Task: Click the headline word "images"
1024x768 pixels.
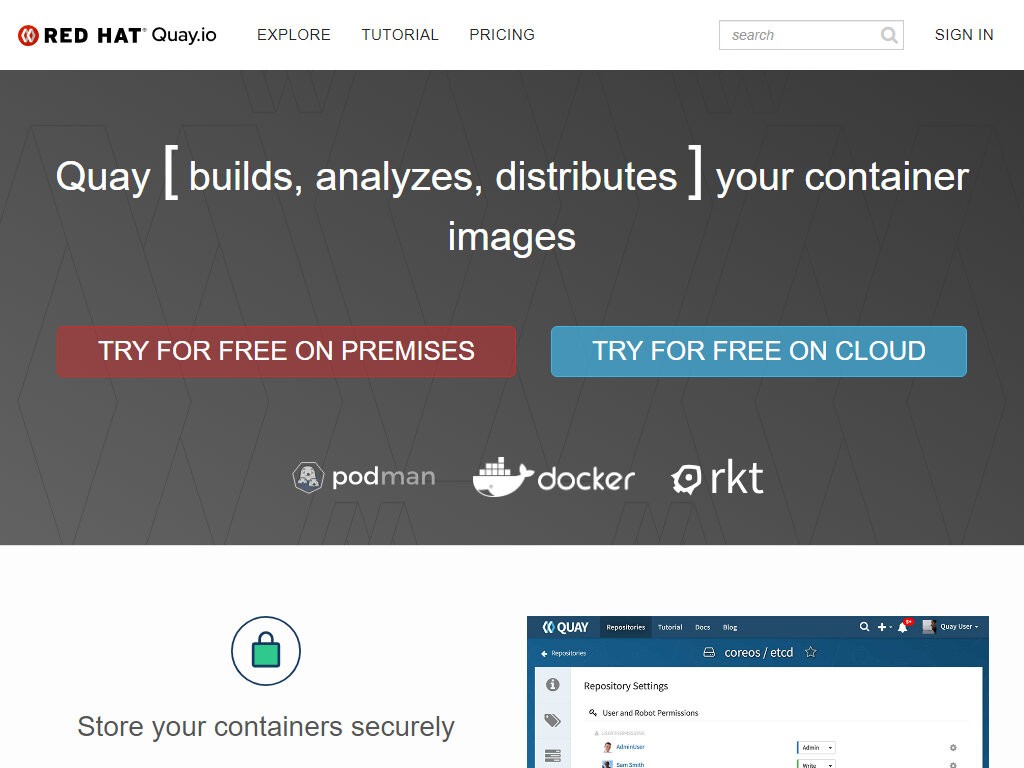Action: [512, 236]
